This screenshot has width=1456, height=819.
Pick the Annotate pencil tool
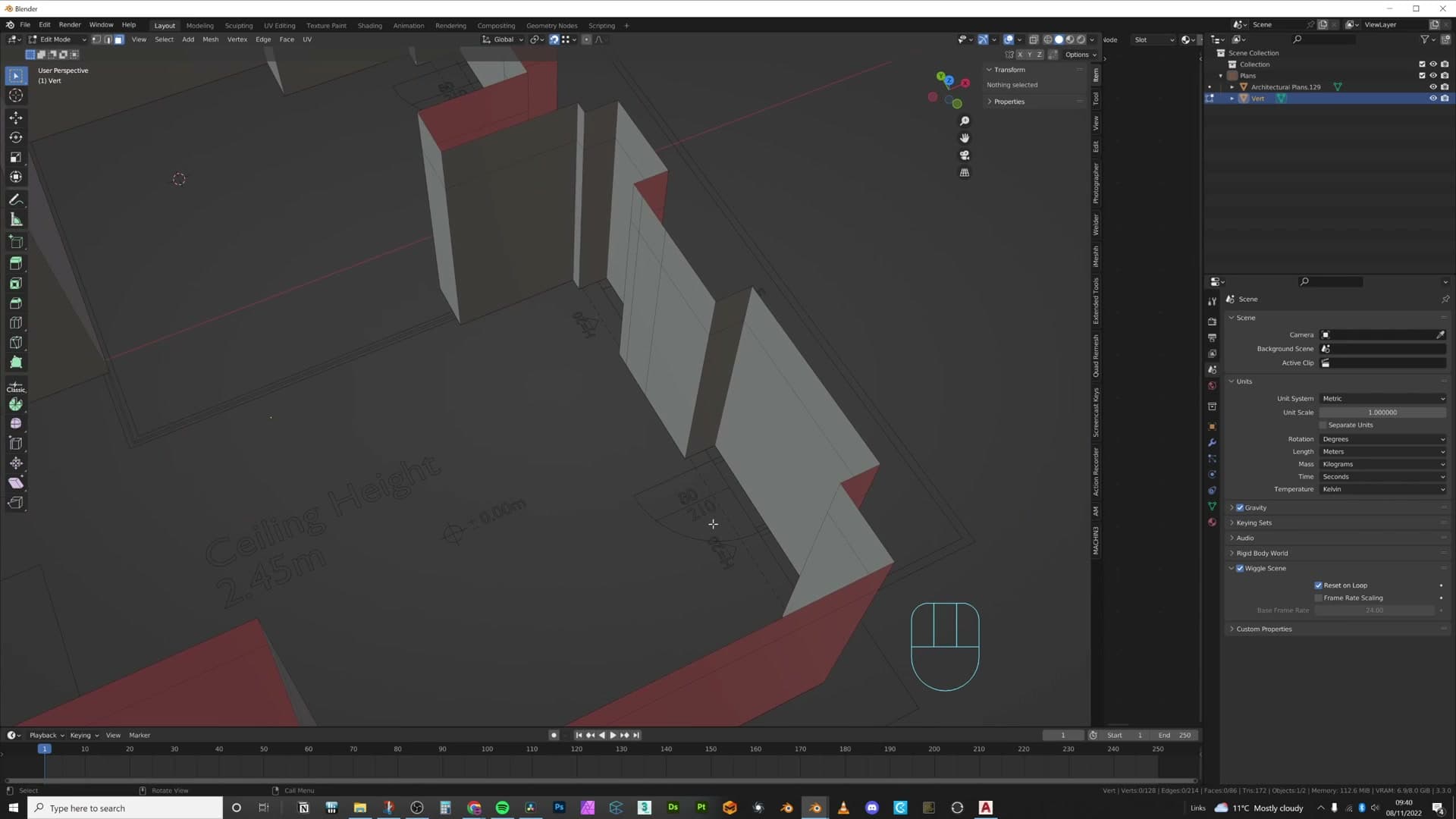coord(16,199)
